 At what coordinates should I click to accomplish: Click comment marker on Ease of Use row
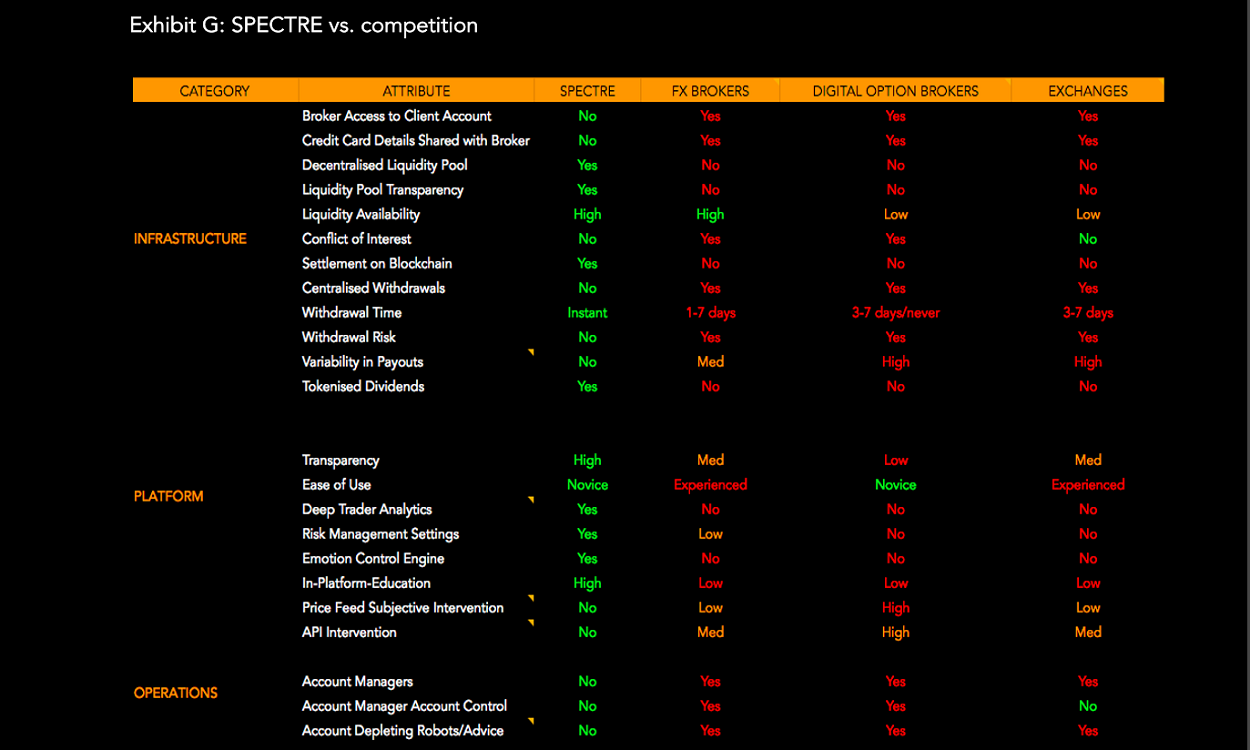(531, 499)
